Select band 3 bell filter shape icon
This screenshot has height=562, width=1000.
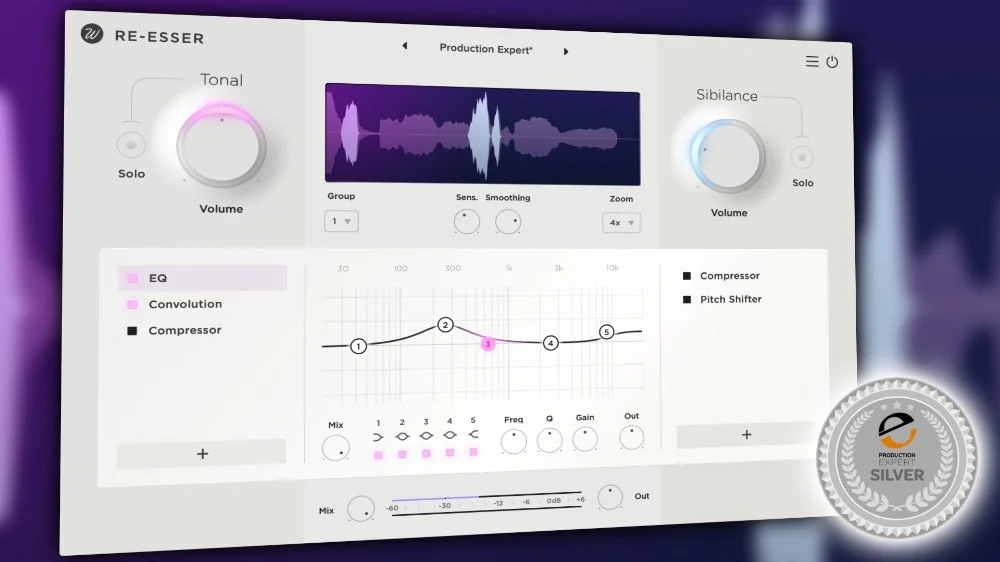[x=426, y=436]
